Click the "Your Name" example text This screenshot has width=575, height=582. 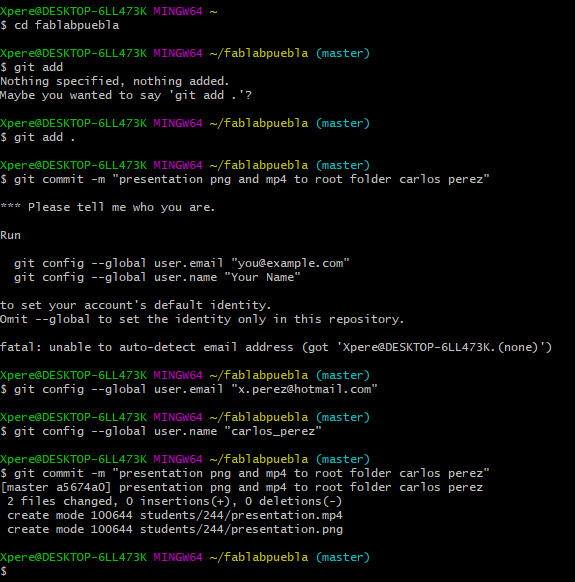coord(262,277)
